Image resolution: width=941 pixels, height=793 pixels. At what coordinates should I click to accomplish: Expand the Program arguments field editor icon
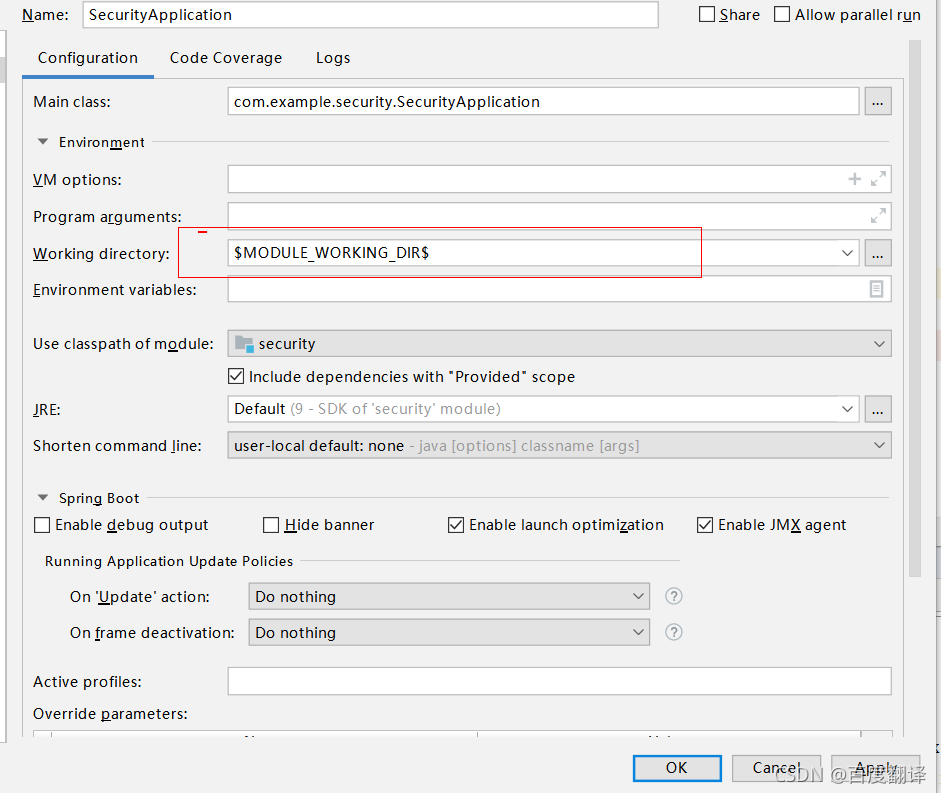pyautogui.click(x=877, y=215)
